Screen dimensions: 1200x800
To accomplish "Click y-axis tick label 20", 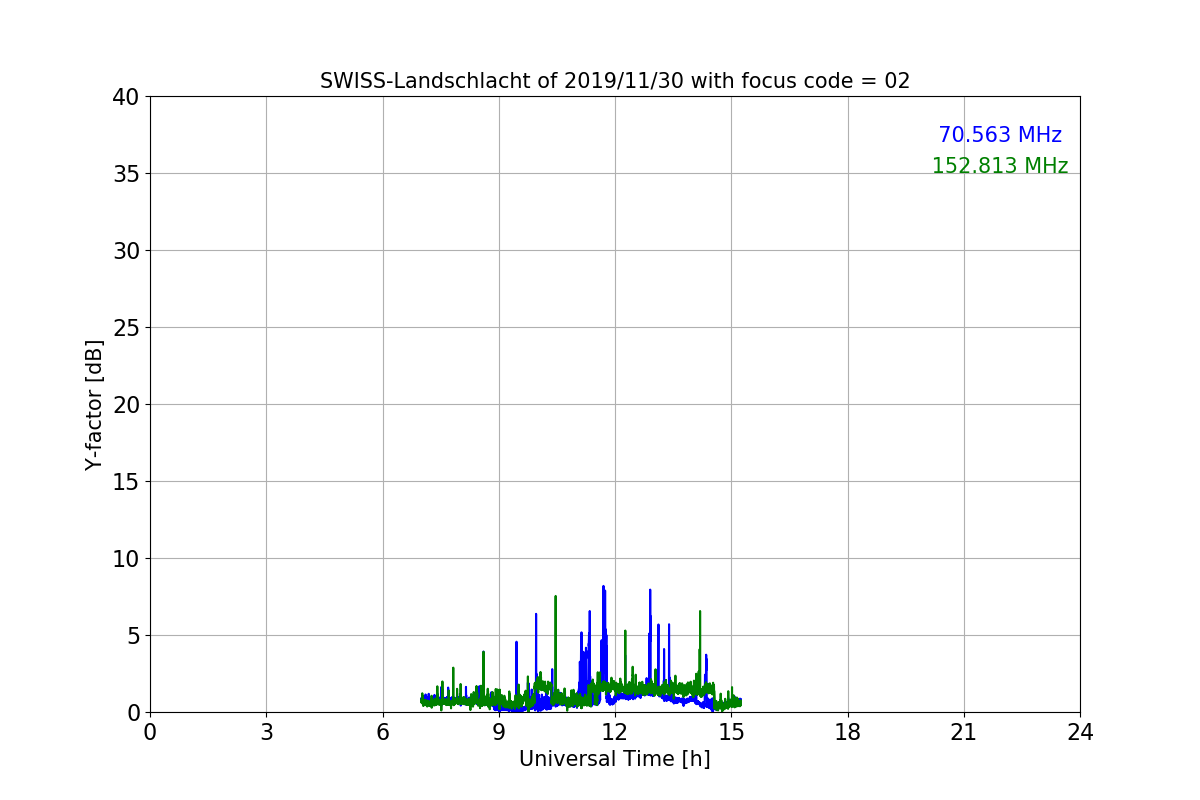I will point(125,405).
